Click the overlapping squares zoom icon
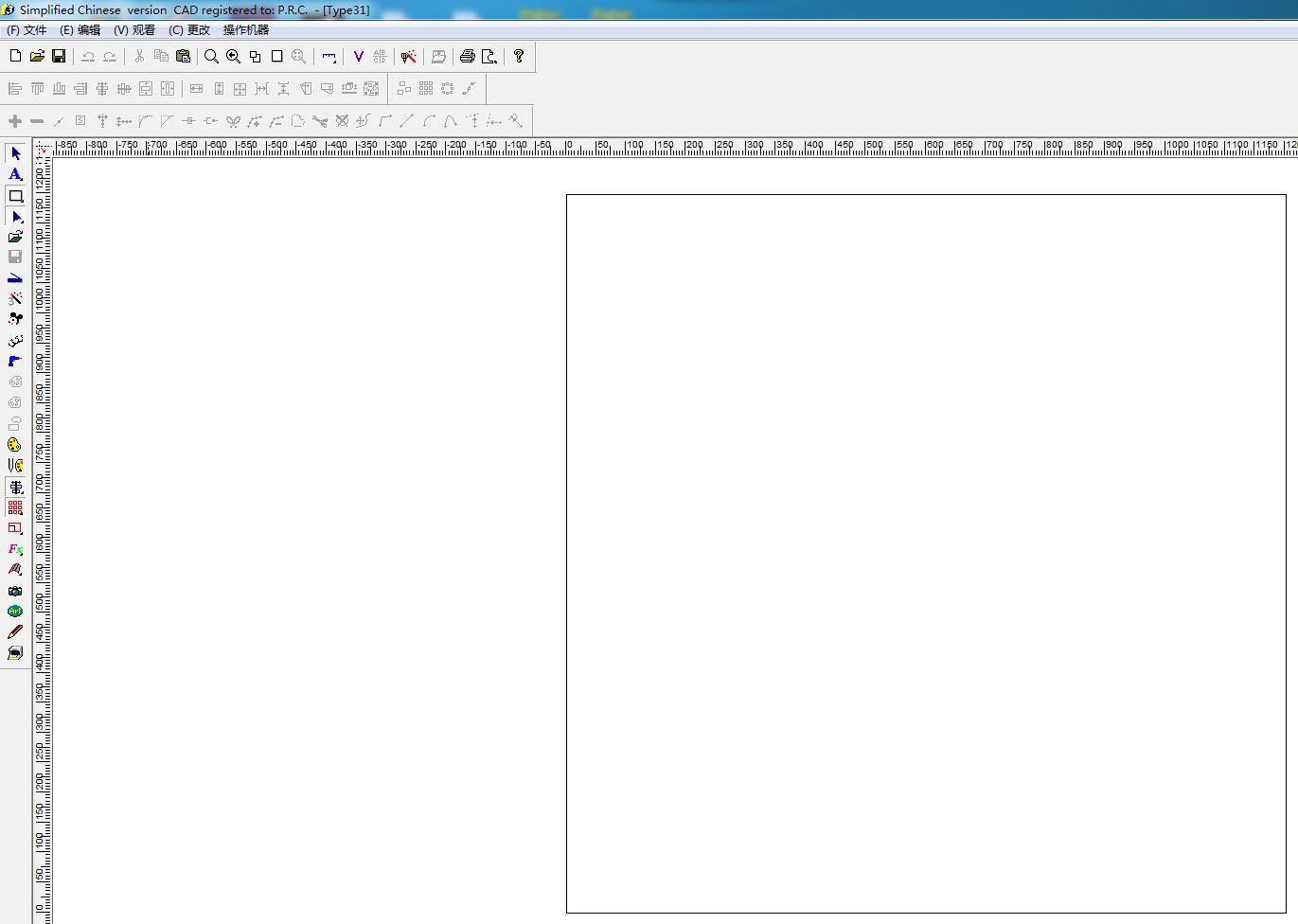This screenshot has width=1298, height=924. 255,57
